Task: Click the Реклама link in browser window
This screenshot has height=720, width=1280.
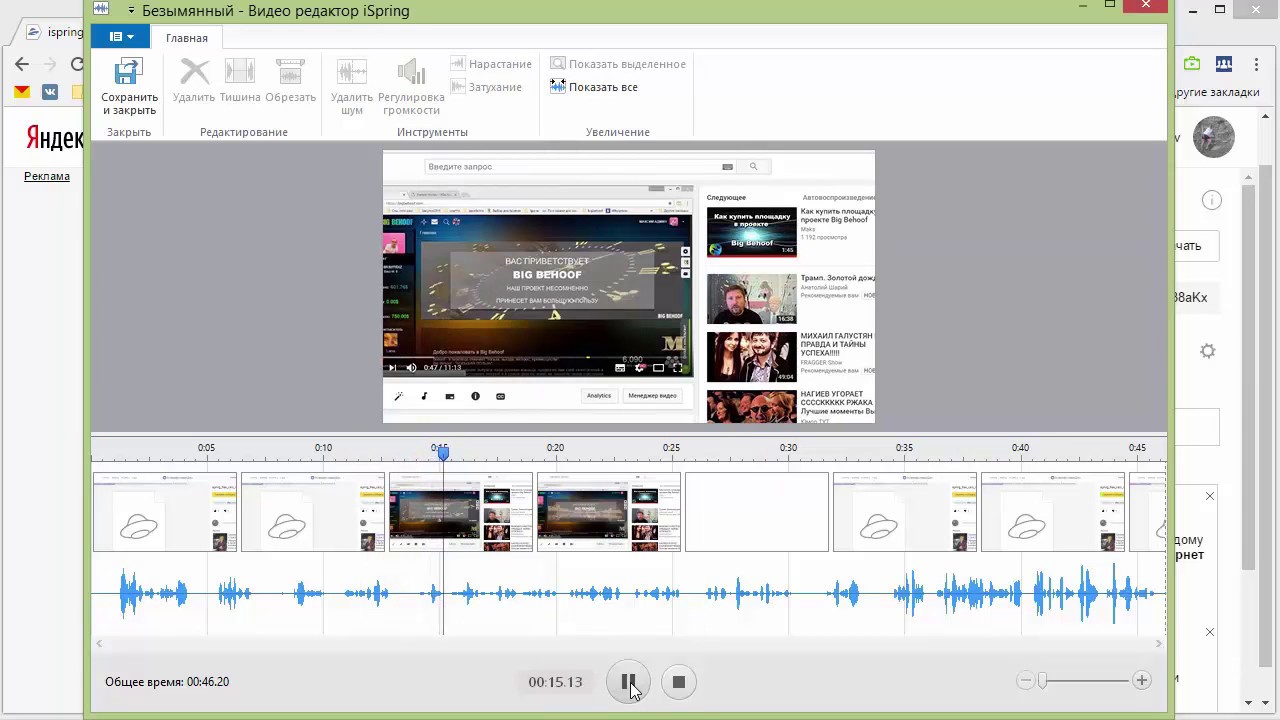Action: point(47,176)
